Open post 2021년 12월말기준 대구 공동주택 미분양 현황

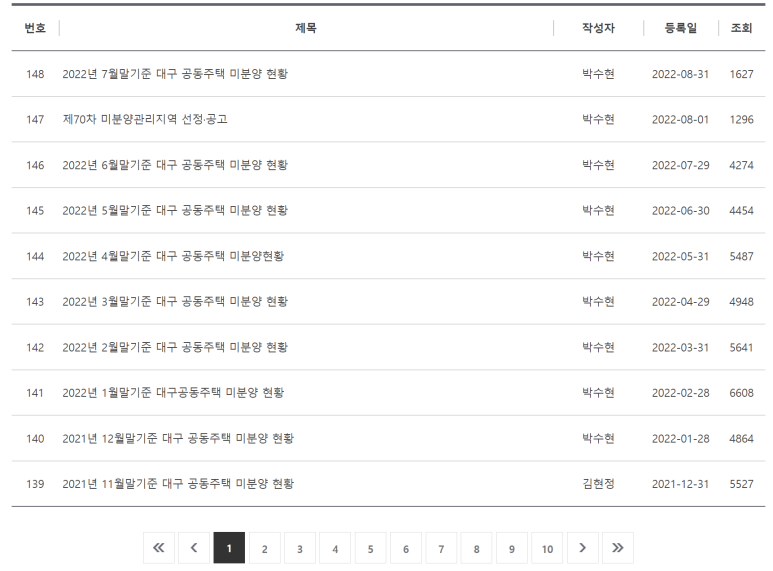(178, 439)
